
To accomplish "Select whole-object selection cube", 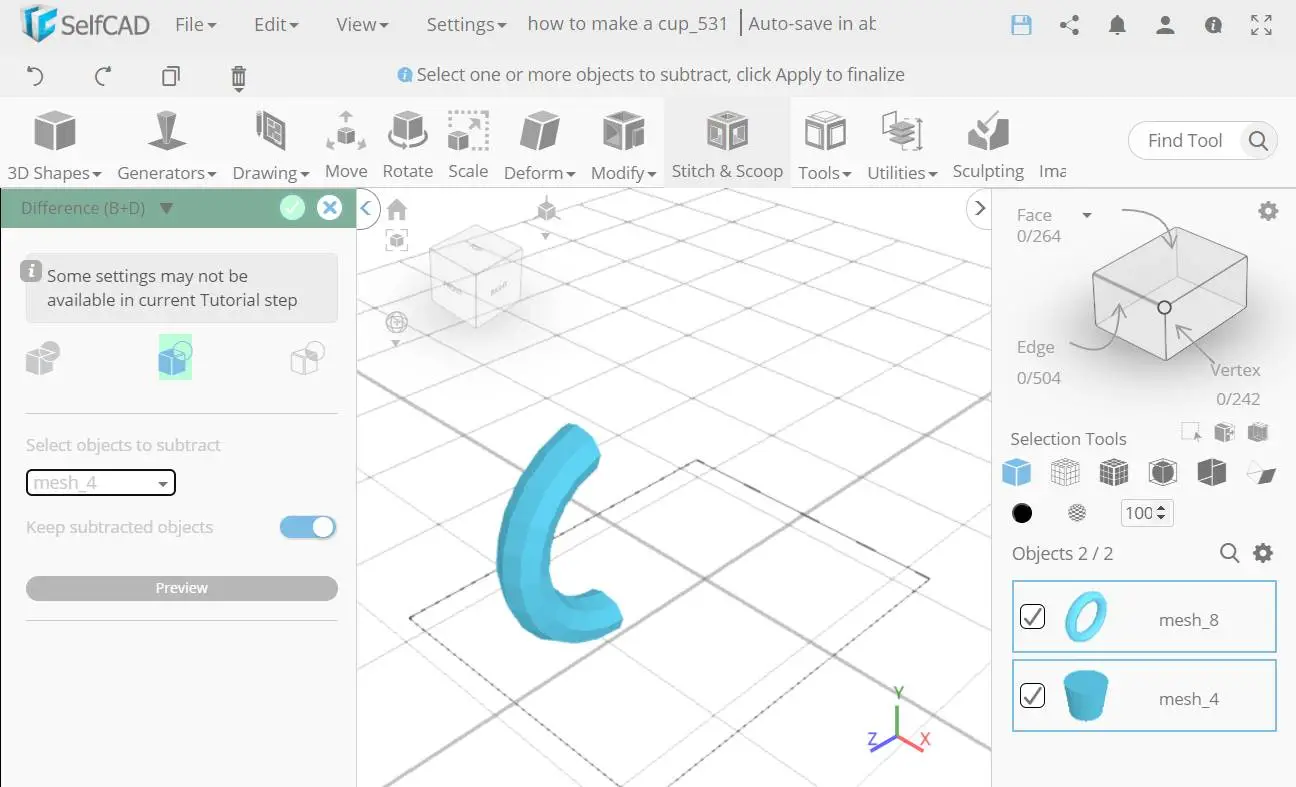I will point(1016,472).
